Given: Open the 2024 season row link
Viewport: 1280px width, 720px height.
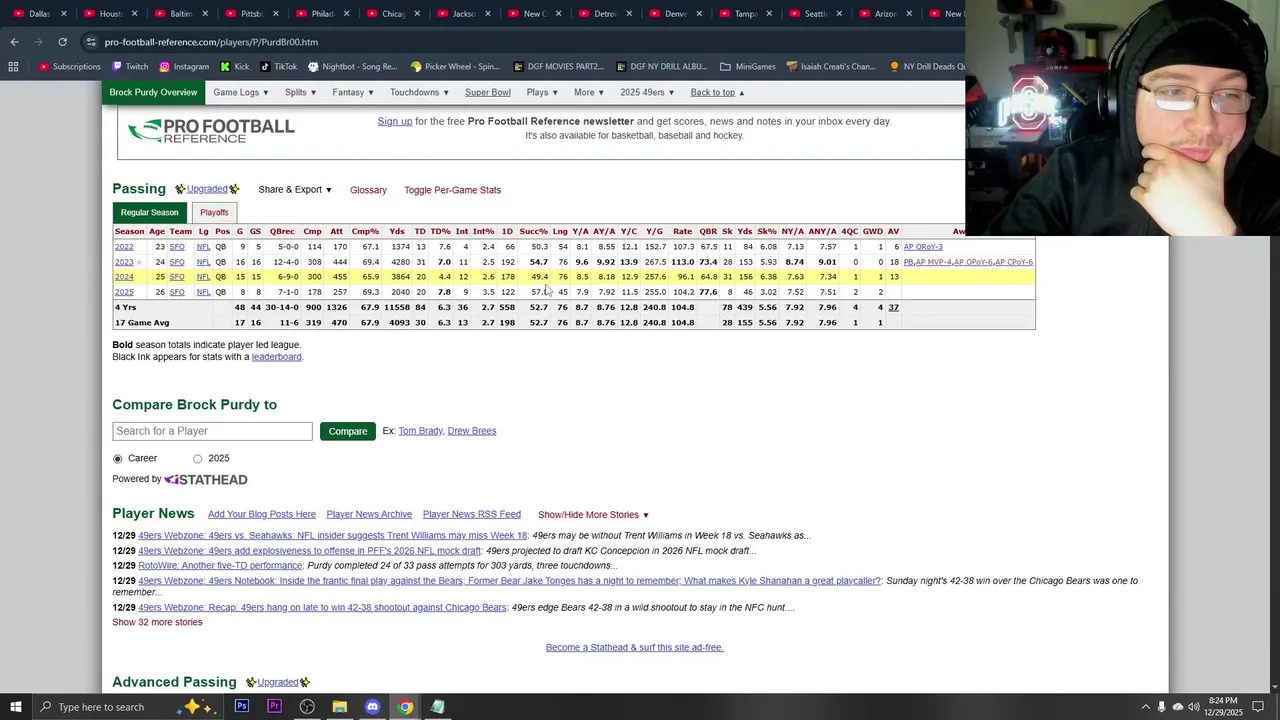Looking at the screenshot, I should (124, 277).
